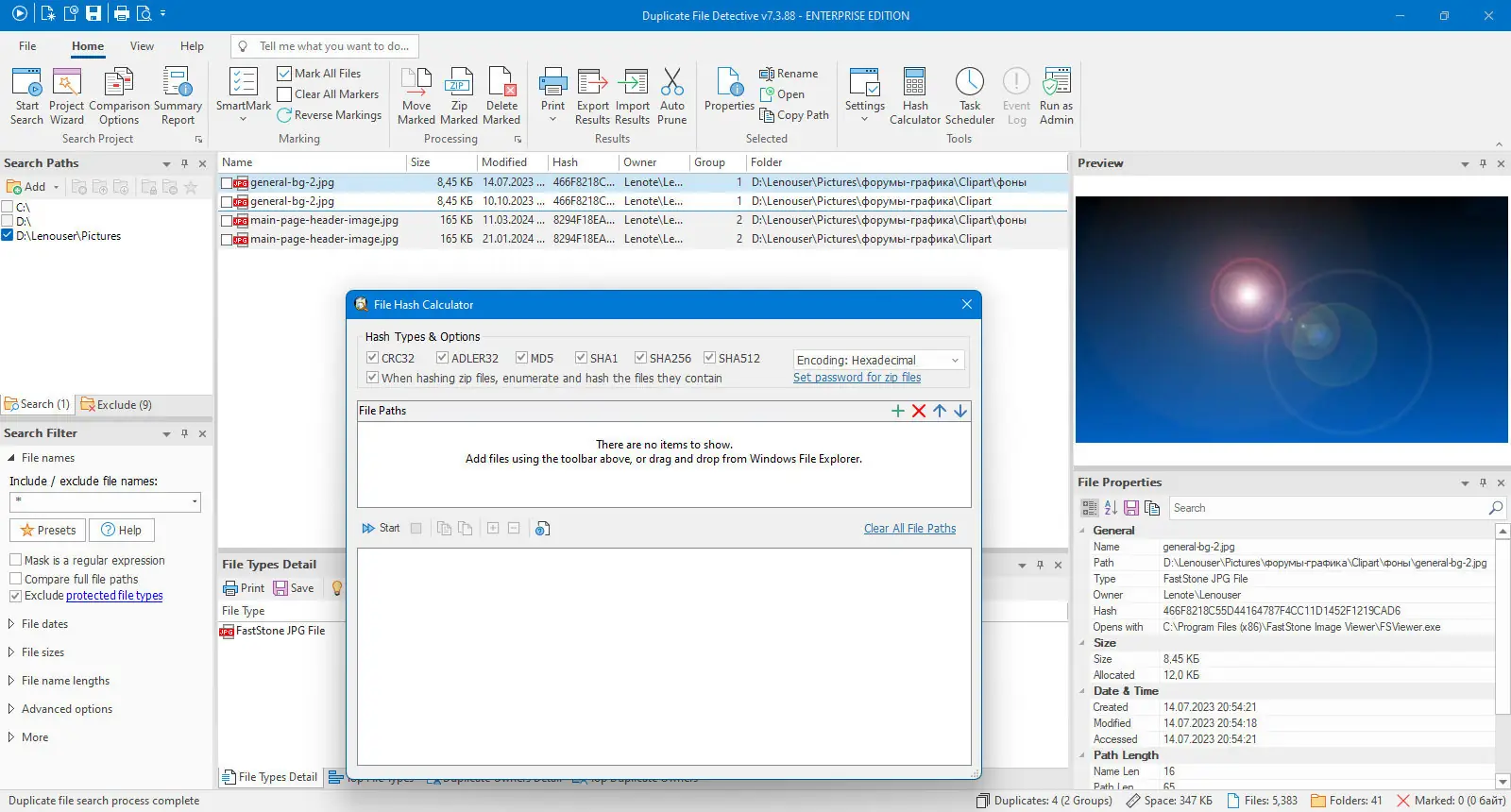The width and height of the screenshot is (1511, 812).
Task: Close the File Hash Calculator dialog
Action: pos(966,304)
